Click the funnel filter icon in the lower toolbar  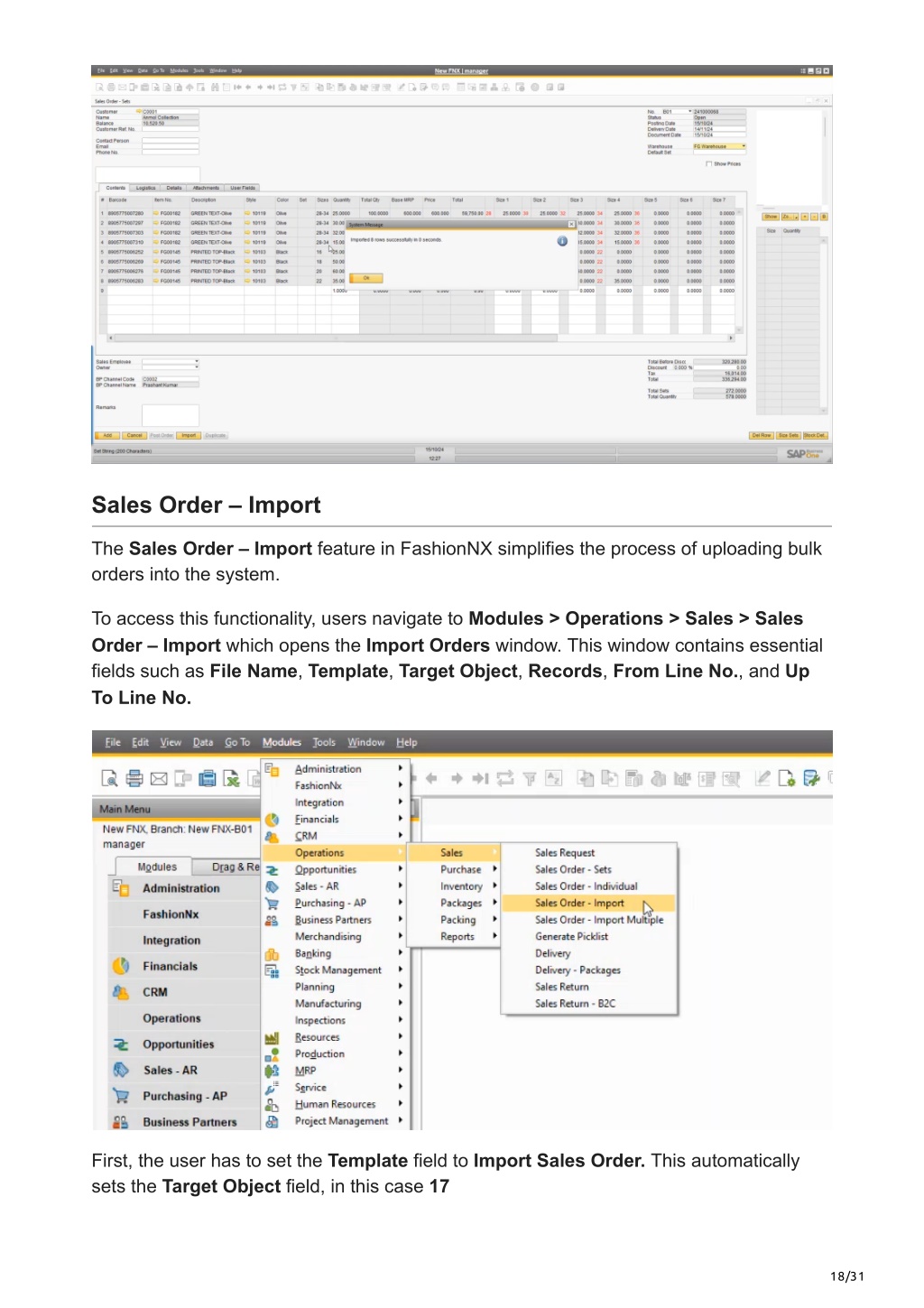click(x=530, y=778)
